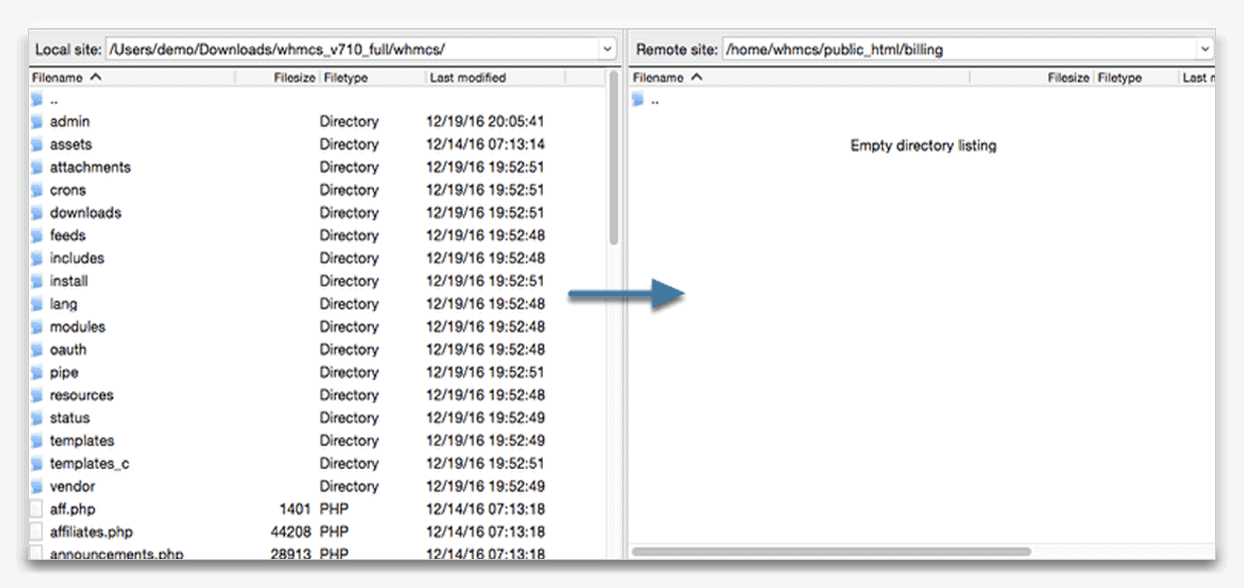This screenshot has height=588, width=1244.
Task: Click the local pane vertical scrollbar
Action: point(613,160)
